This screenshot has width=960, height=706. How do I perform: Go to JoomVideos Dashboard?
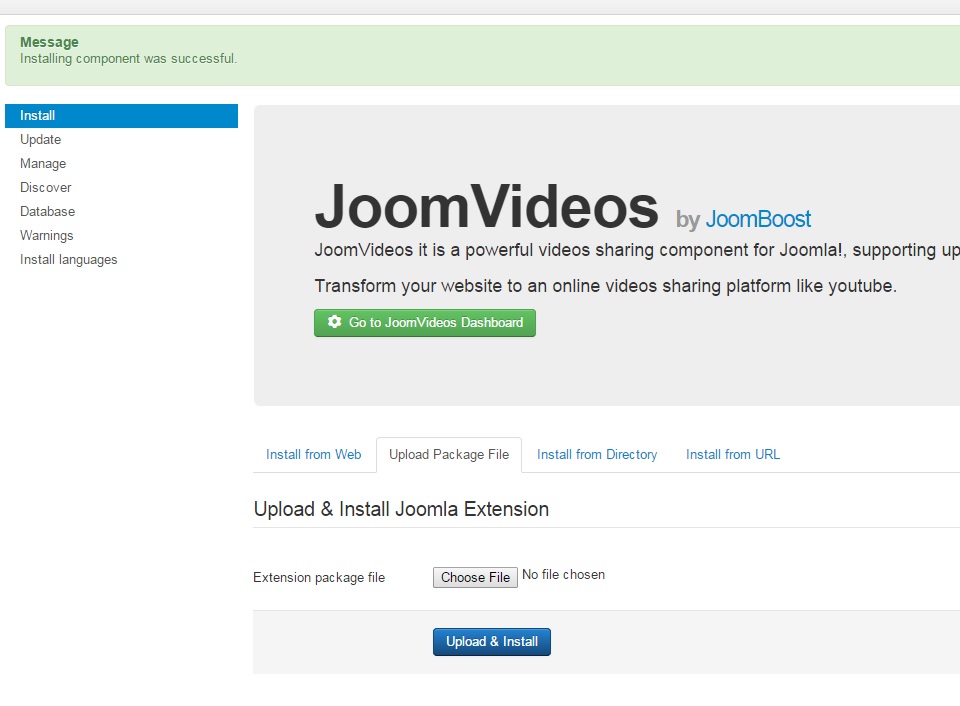[425, 323]
